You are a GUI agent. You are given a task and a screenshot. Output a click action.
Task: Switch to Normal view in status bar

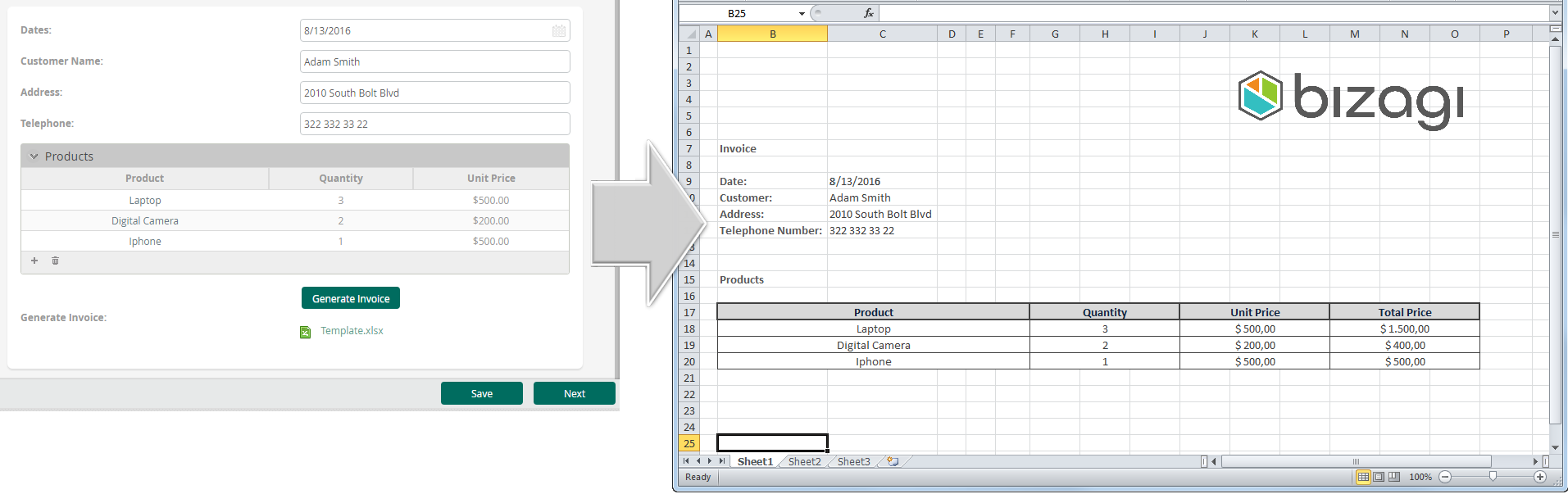pyautogui.click(x=1363, y=477)
